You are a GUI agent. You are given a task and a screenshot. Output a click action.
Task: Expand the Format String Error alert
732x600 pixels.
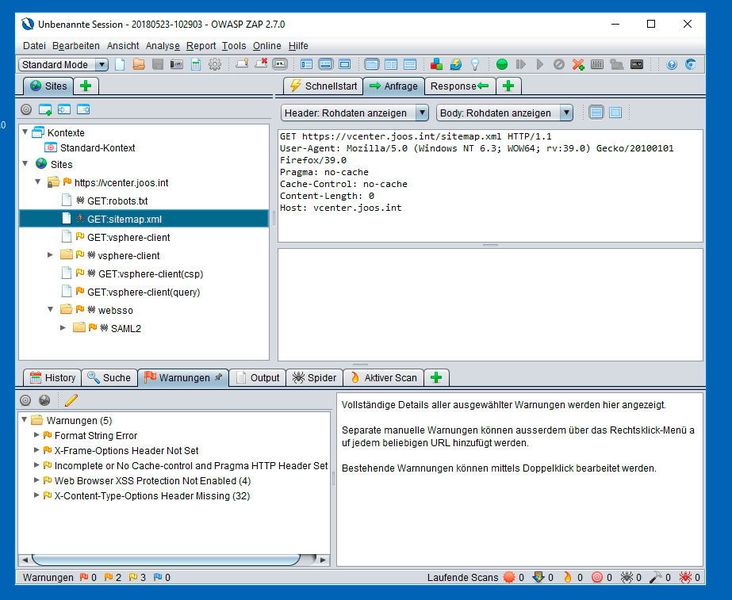point(36,435)
